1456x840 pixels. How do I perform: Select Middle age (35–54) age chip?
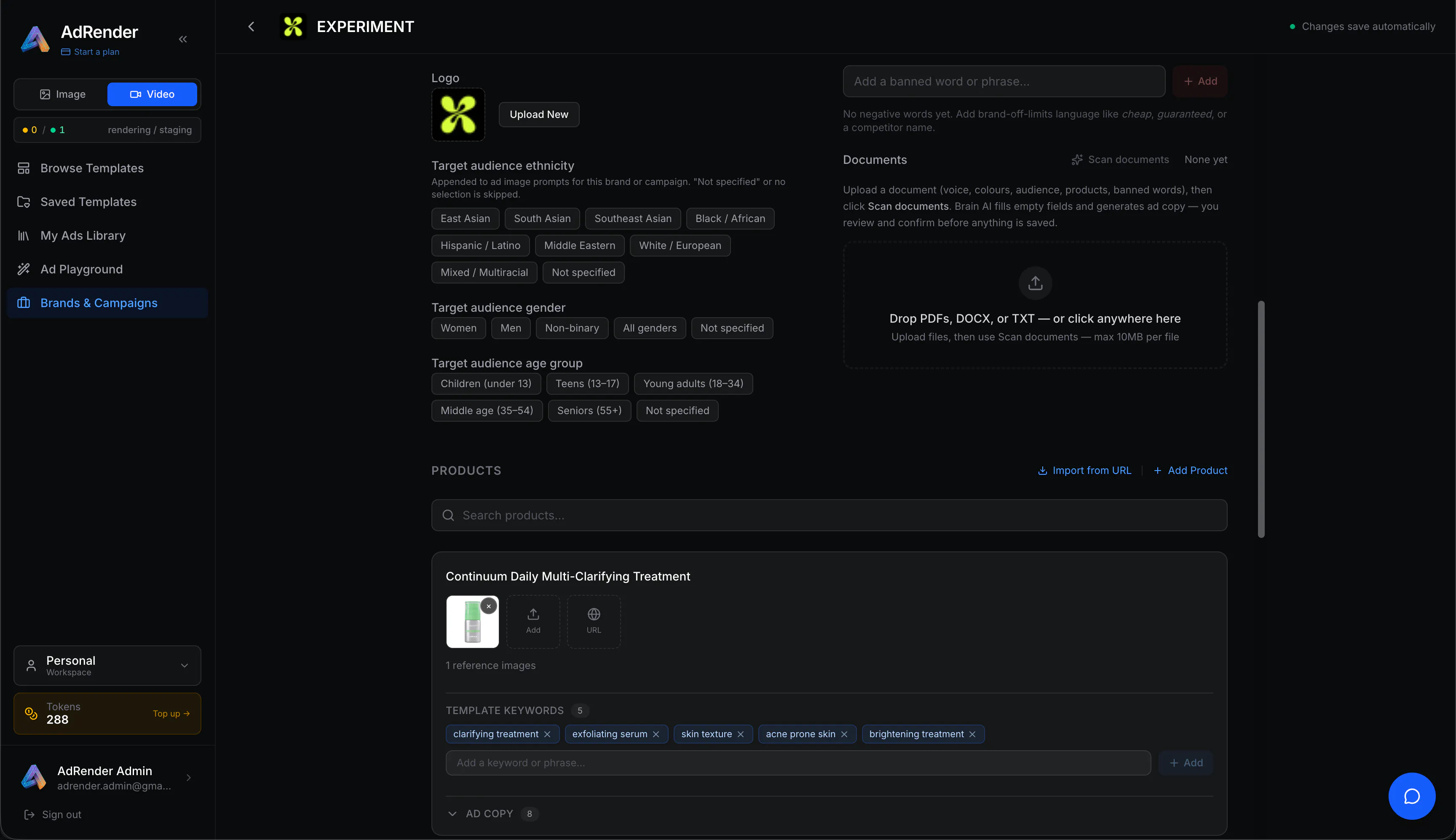tap(487, 411)
